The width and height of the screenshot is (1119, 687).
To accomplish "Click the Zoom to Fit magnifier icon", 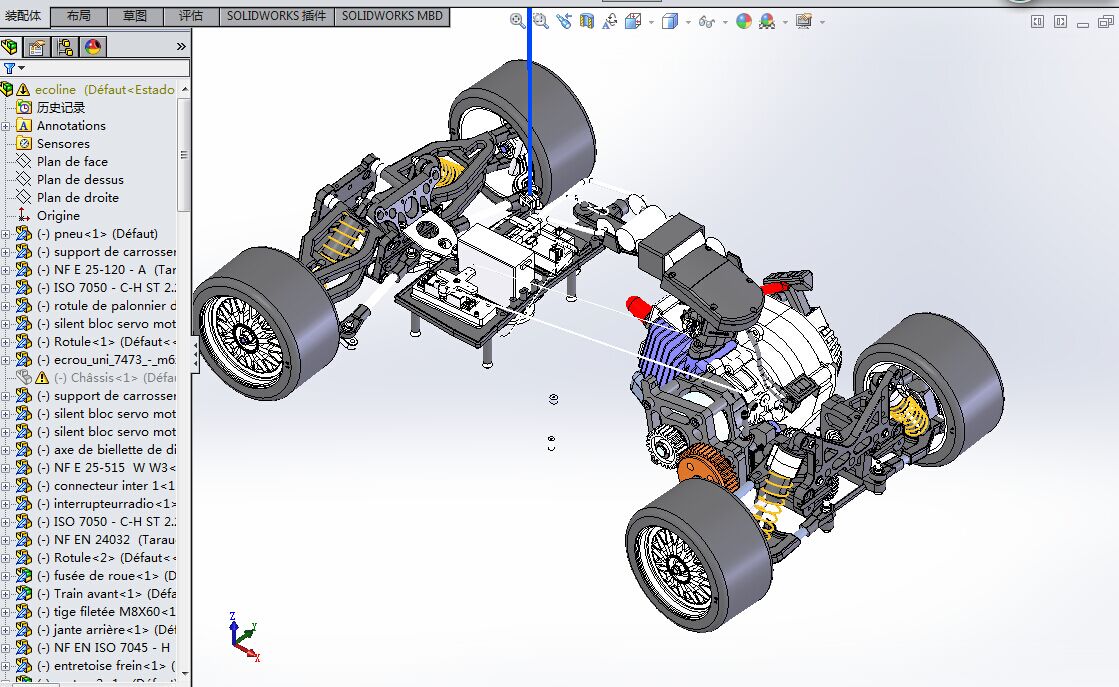I will tap(518, 21).
